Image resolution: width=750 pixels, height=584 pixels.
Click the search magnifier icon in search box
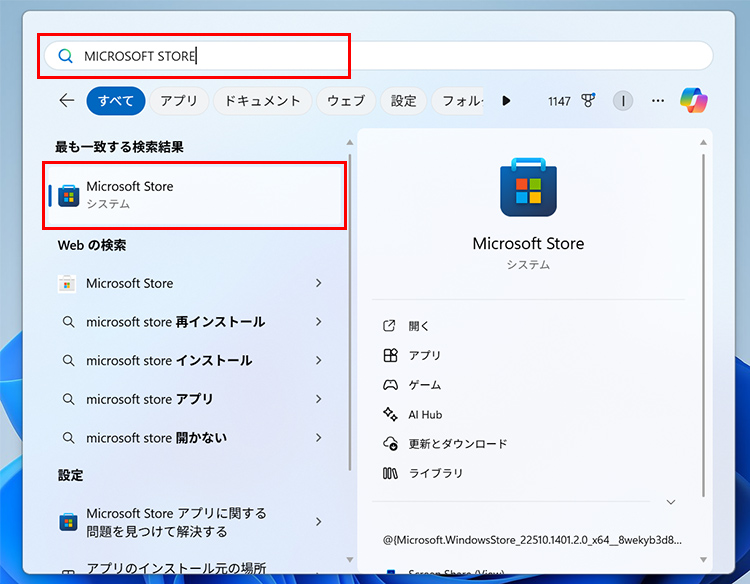click(66, 56)
